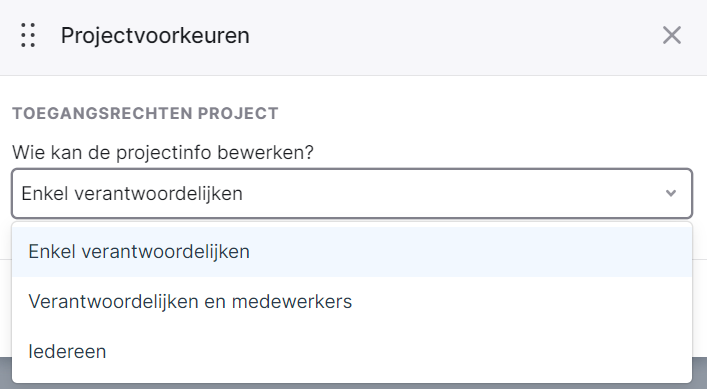Collapse the list via the small down arrow
Viewport: 707px width, 389px height.
tap(671, 193)
